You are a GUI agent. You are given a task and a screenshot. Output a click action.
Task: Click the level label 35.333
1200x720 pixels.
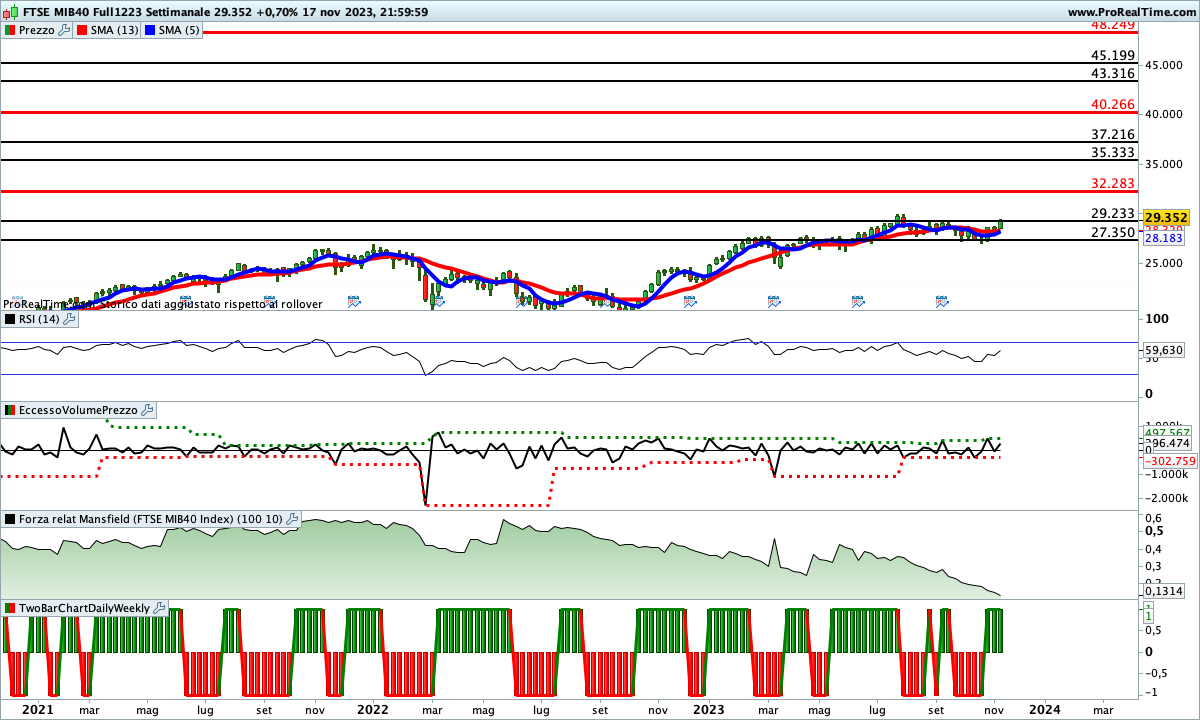pyautogui.click(x=1113, y=153)
